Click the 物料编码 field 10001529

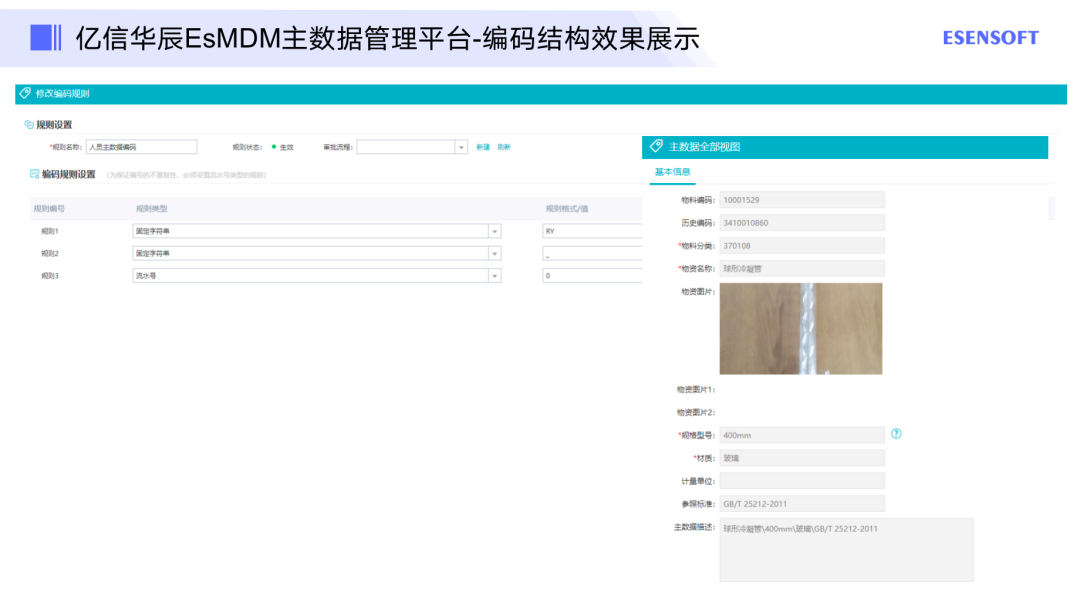802,200
